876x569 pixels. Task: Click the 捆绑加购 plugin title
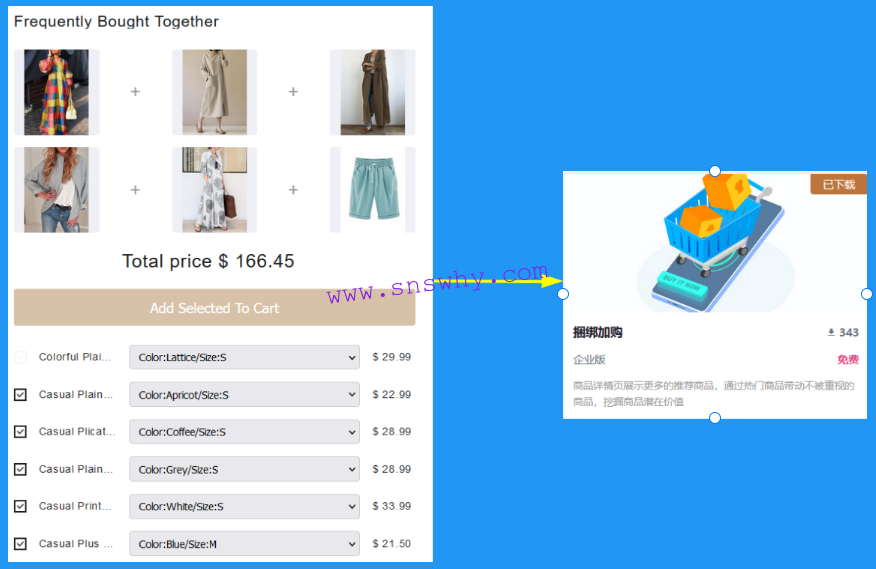(597, 333)
